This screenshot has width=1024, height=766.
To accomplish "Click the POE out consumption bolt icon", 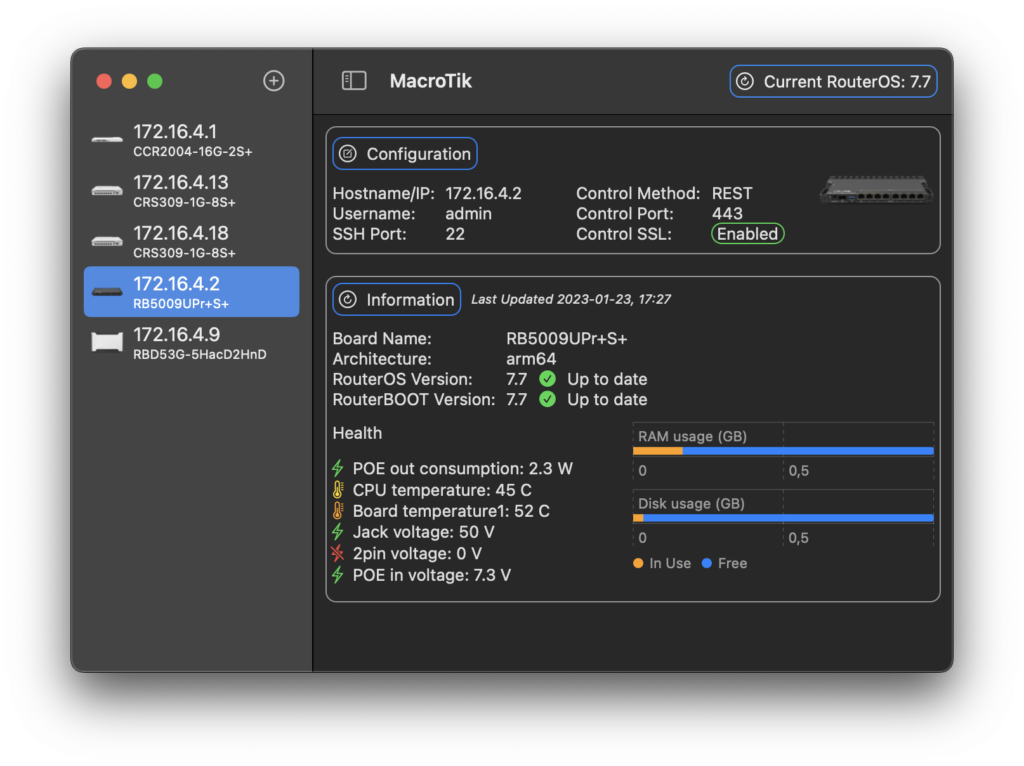I will pyautogui.click(x=338, y=468).
